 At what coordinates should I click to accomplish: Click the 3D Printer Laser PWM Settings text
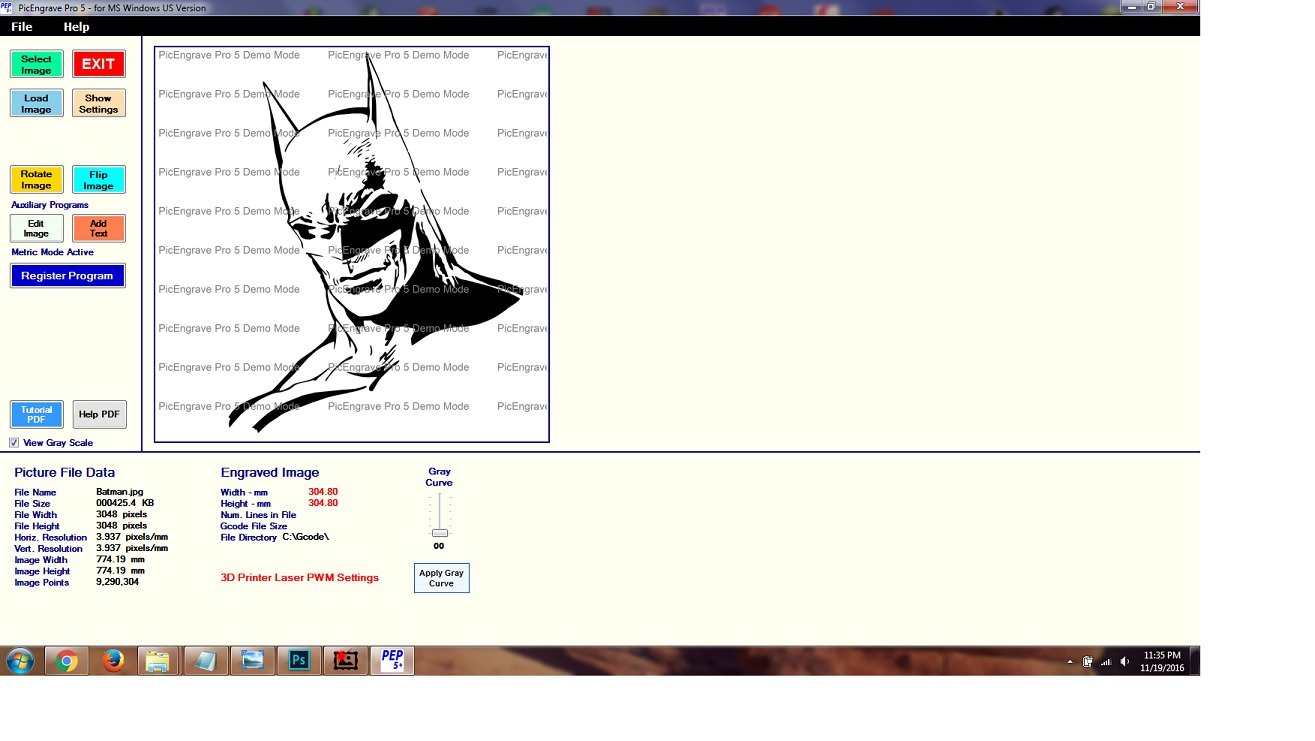pos(300,577)
